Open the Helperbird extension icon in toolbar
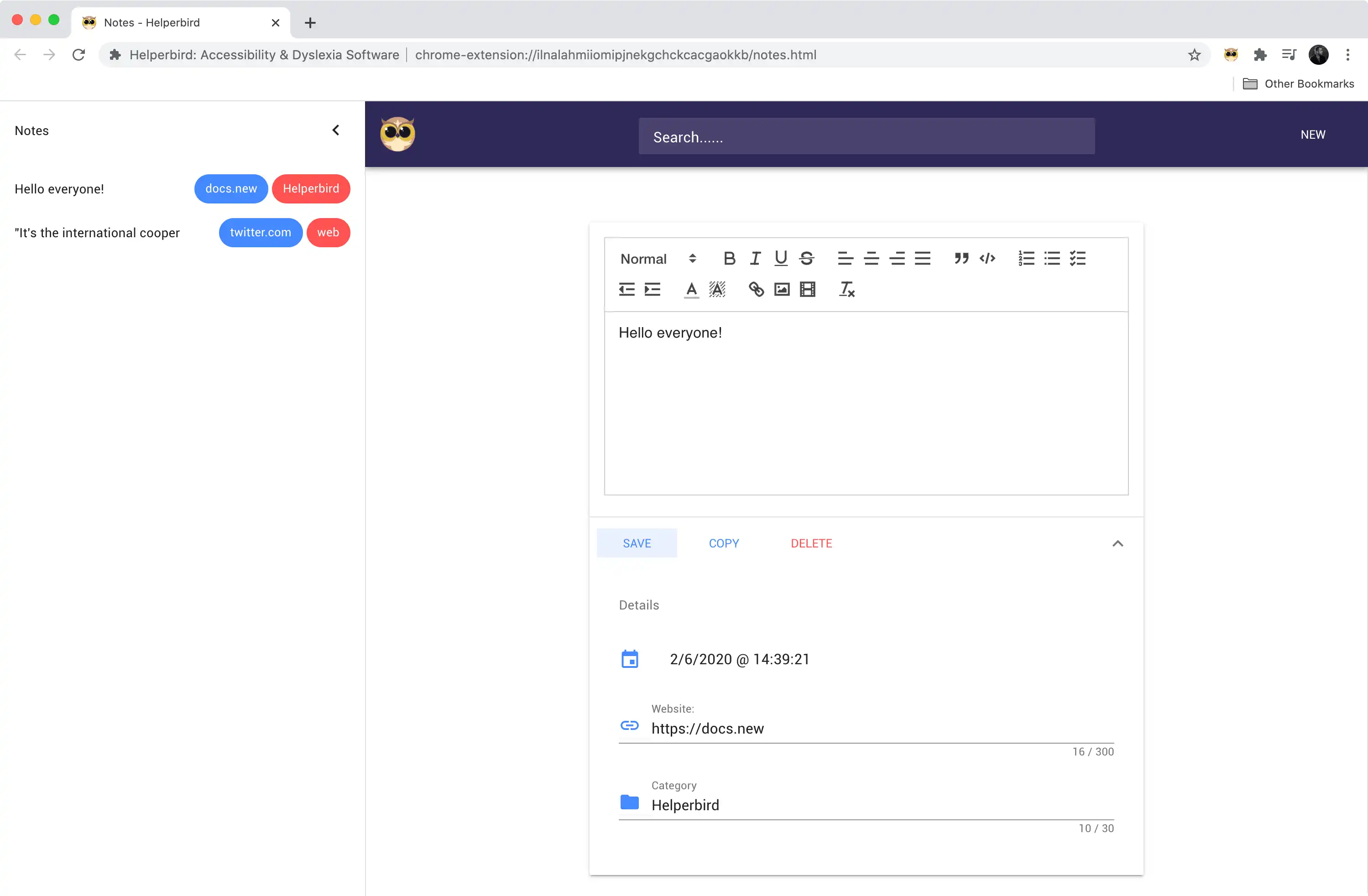This screenshot has width=1368, height=896. coord(1231,55)
